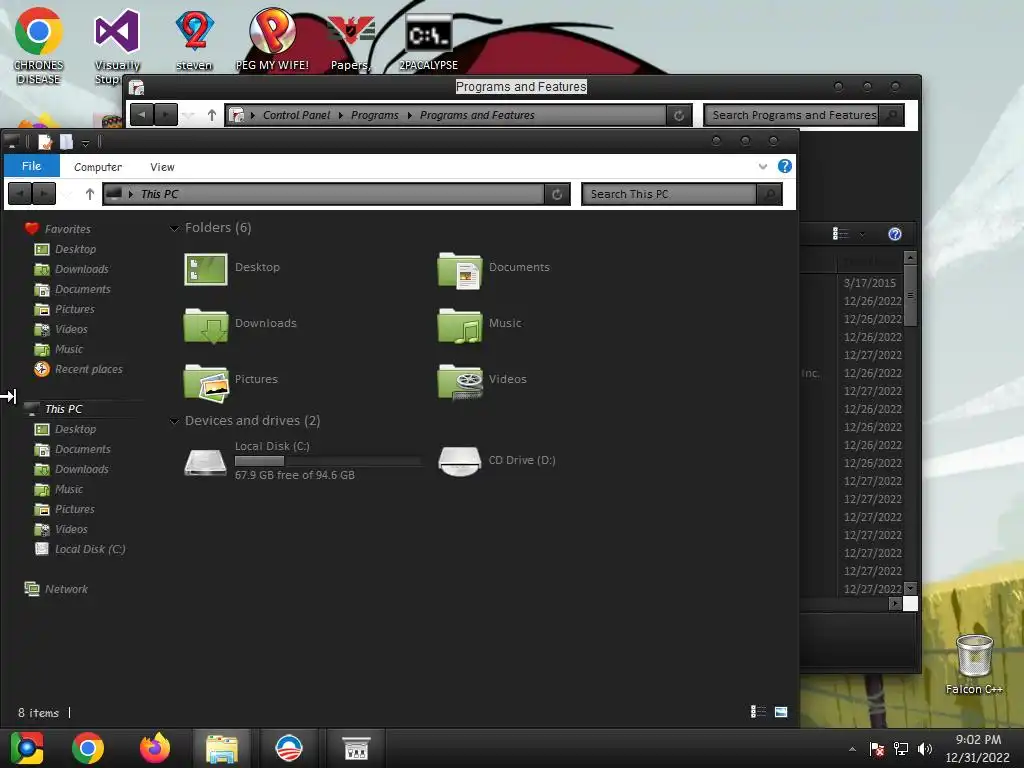Click the search magnifier in This PC window
Viewport: 1024px width, 768px height.
[x=769, y=194]
